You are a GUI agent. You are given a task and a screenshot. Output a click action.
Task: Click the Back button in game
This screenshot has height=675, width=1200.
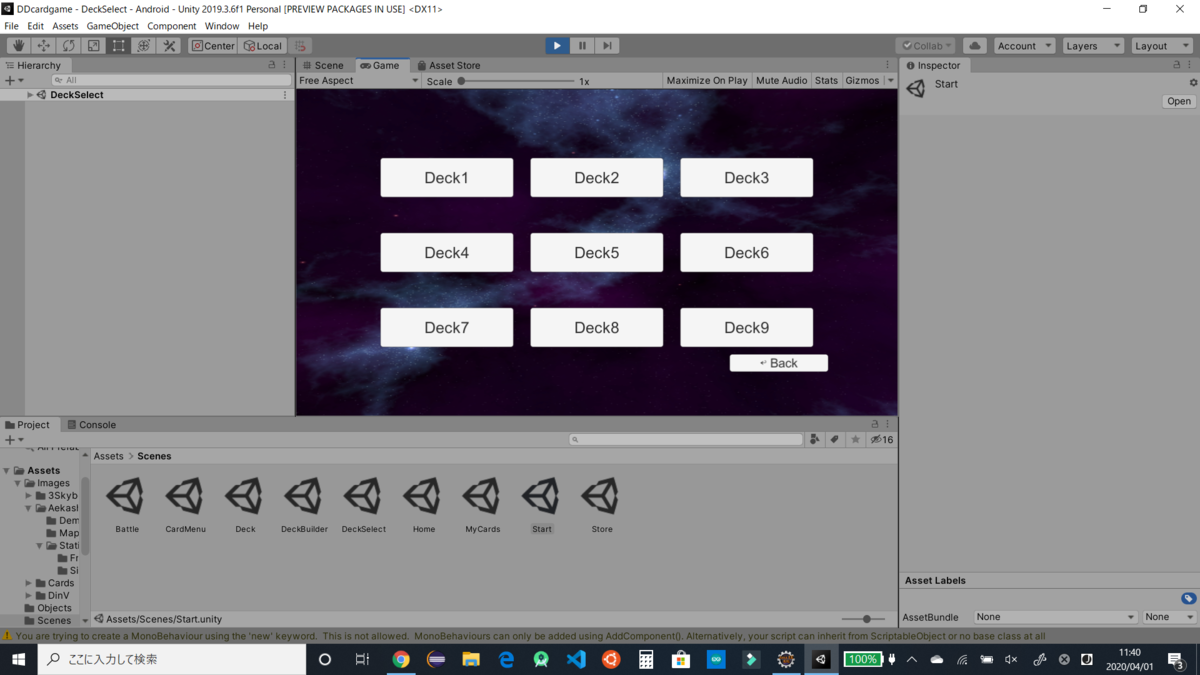779,363
